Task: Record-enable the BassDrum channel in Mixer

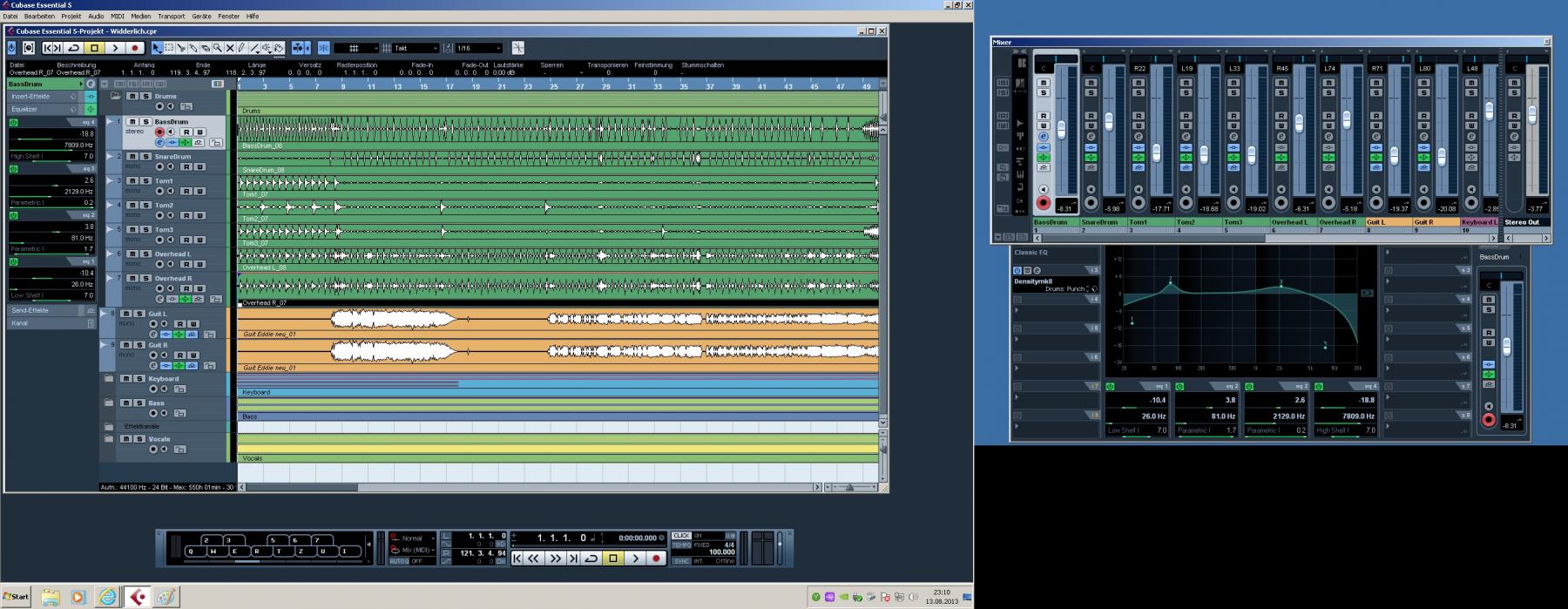Action: (x=1043, y=202)
